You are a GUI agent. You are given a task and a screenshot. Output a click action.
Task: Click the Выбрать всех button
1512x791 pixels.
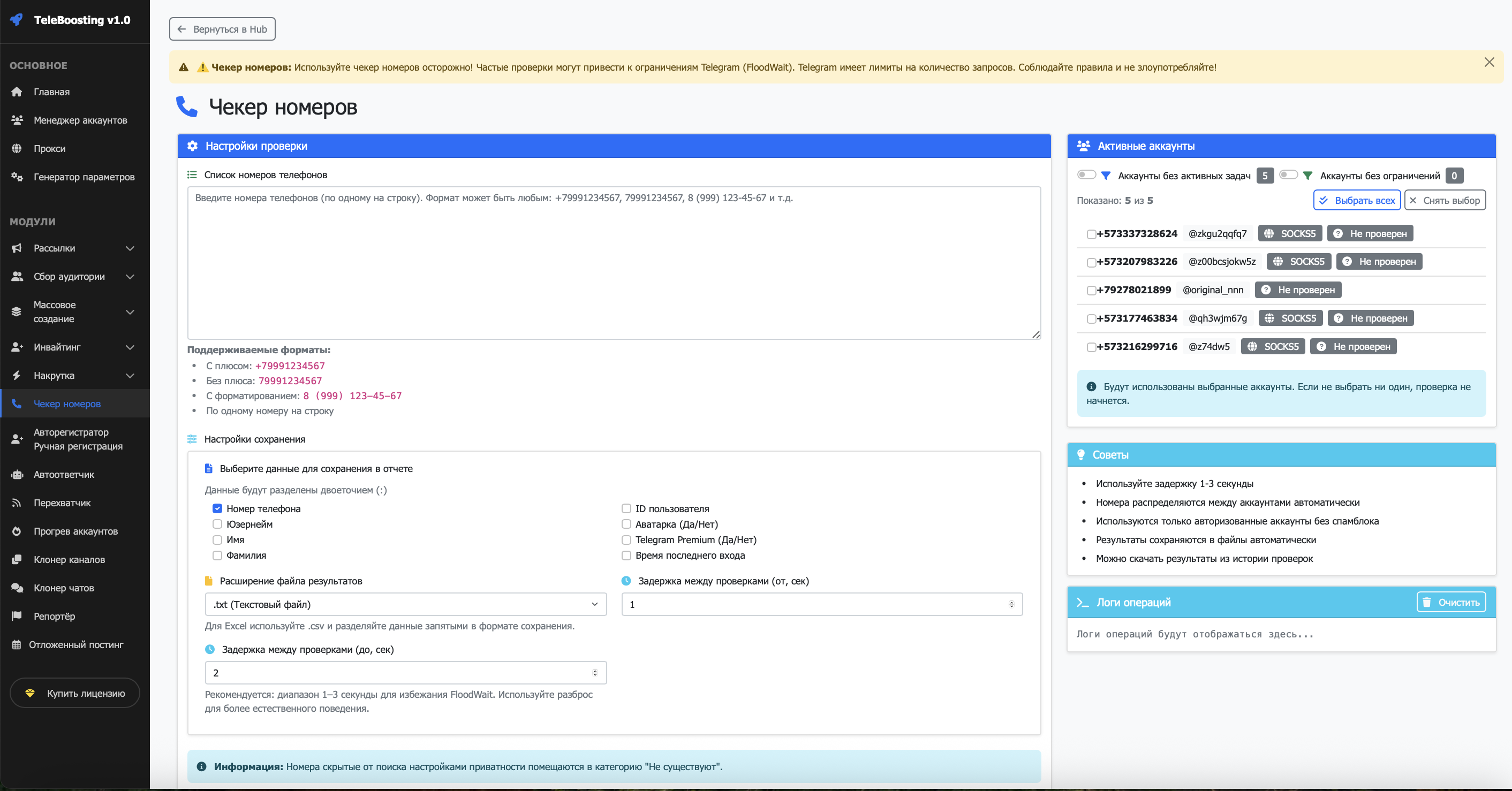[x=1356, y=200]
